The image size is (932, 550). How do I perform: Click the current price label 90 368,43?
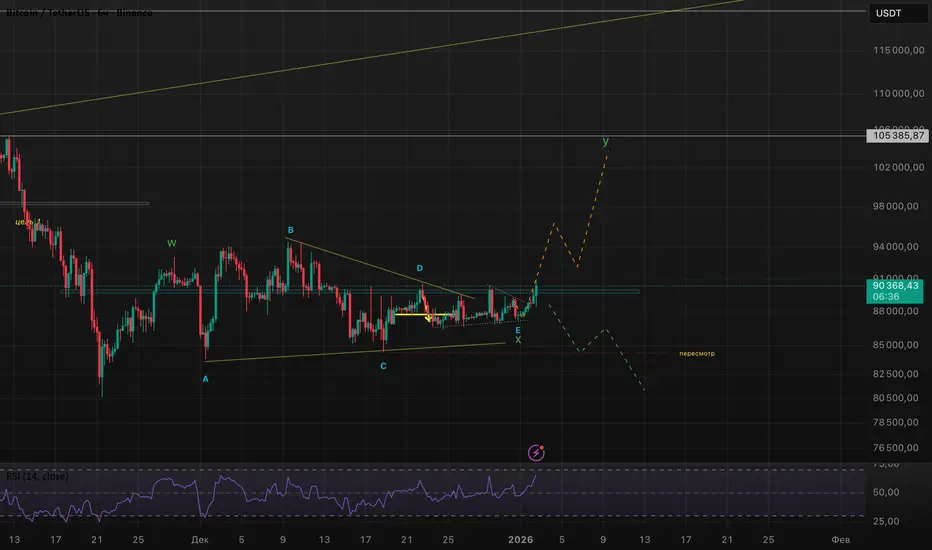[895, 285]
